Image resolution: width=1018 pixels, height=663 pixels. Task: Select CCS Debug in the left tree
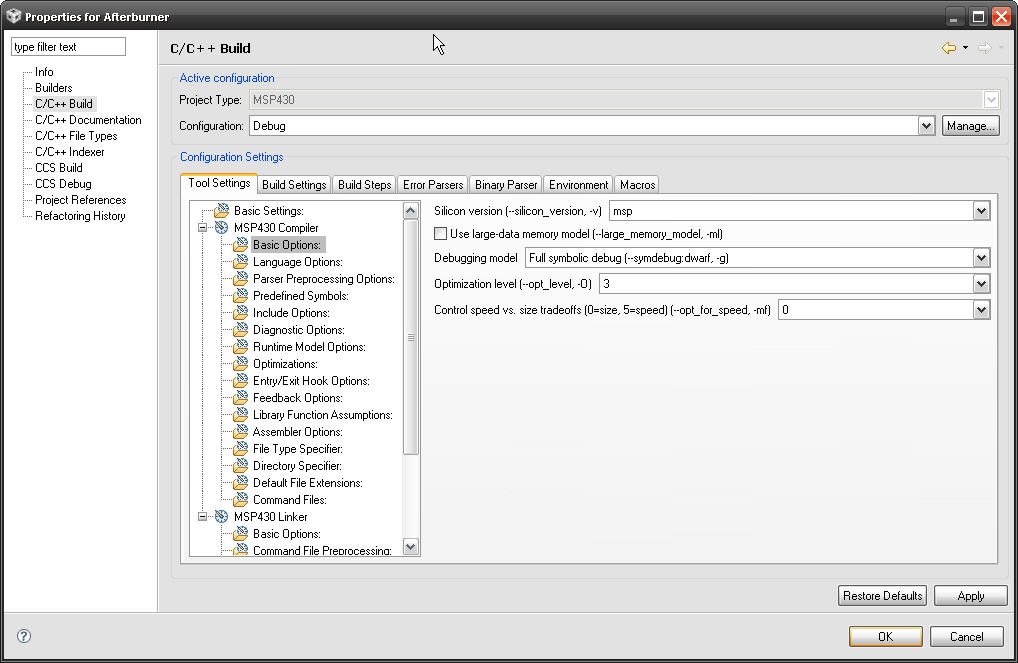(63, 184)
